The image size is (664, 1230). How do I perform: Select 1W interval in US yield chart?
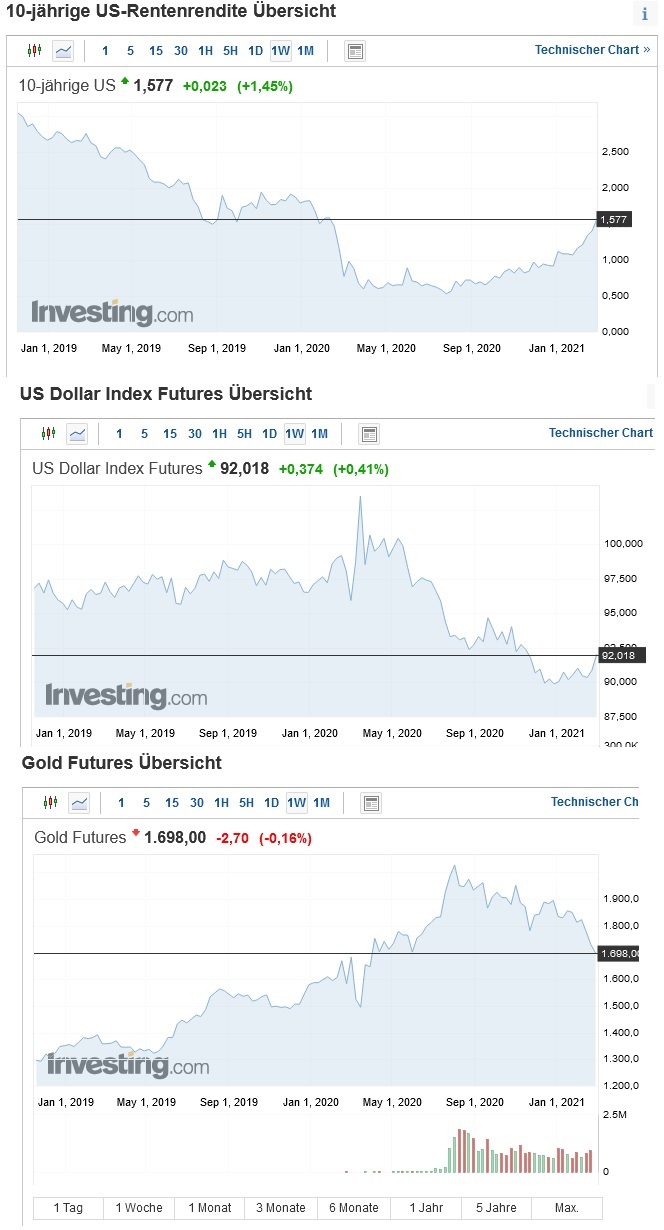[x=280, y=51]
